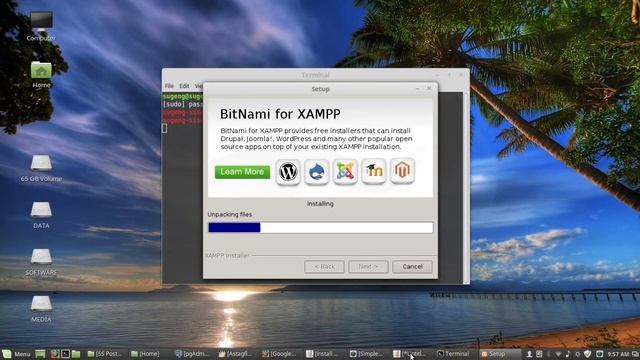Open the network wifi tray icon
Image resolution: width=640 pixels, height=360 pixels.
click(558, 354)
